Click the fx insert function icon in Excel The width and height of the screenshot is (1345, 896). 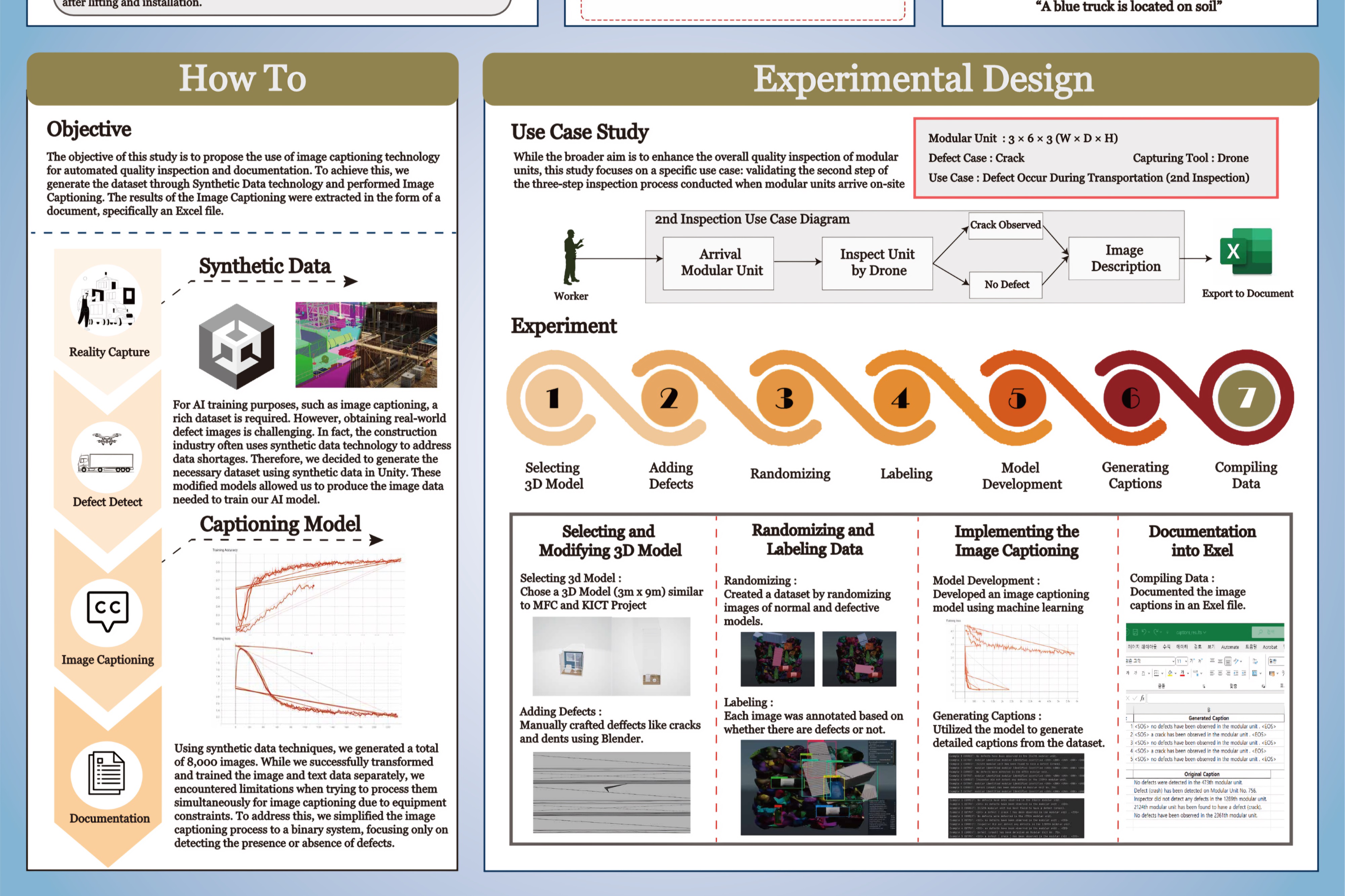pos(1143,698)
